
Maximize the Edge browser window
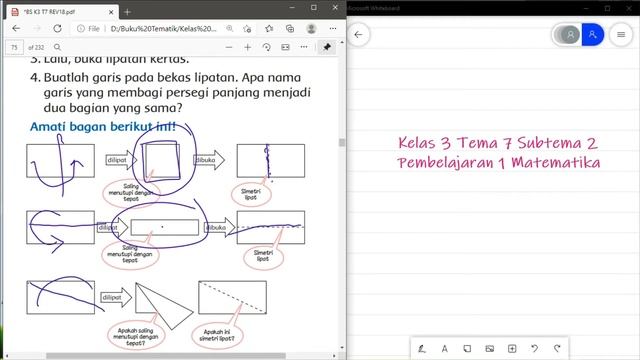313,7
